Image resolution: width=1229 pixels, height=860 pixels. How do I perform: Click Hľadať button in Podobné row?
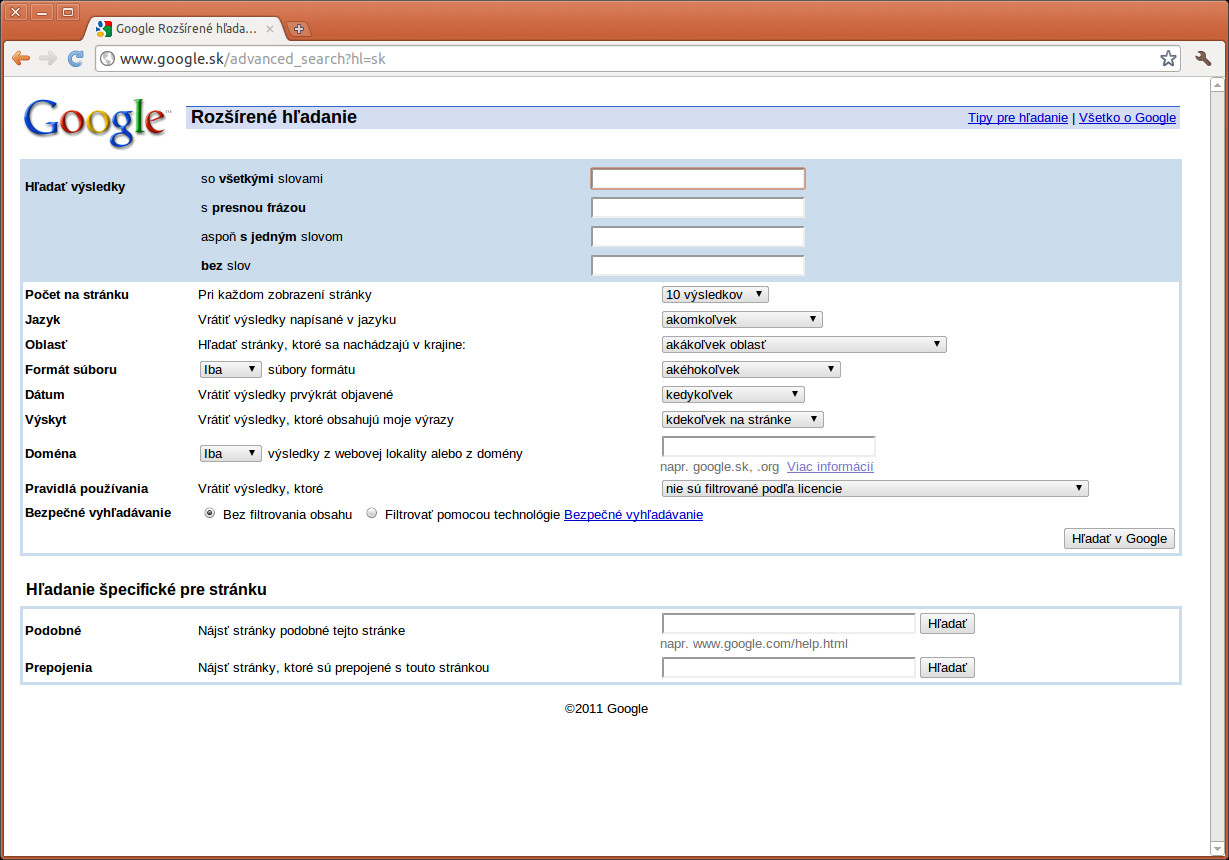point(947,623)
